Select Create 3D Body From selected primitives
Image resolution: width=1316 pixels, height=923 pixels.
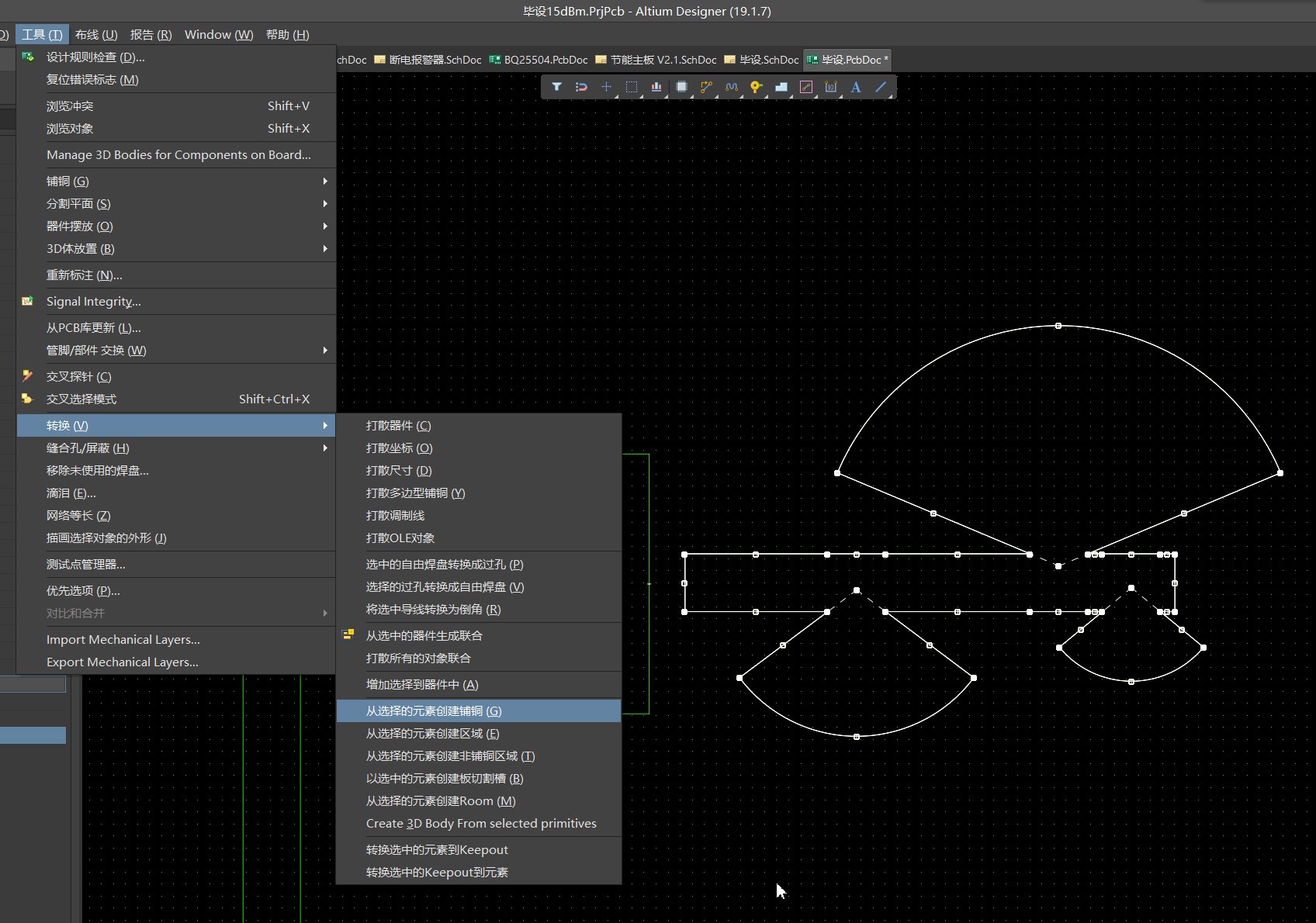479,824
